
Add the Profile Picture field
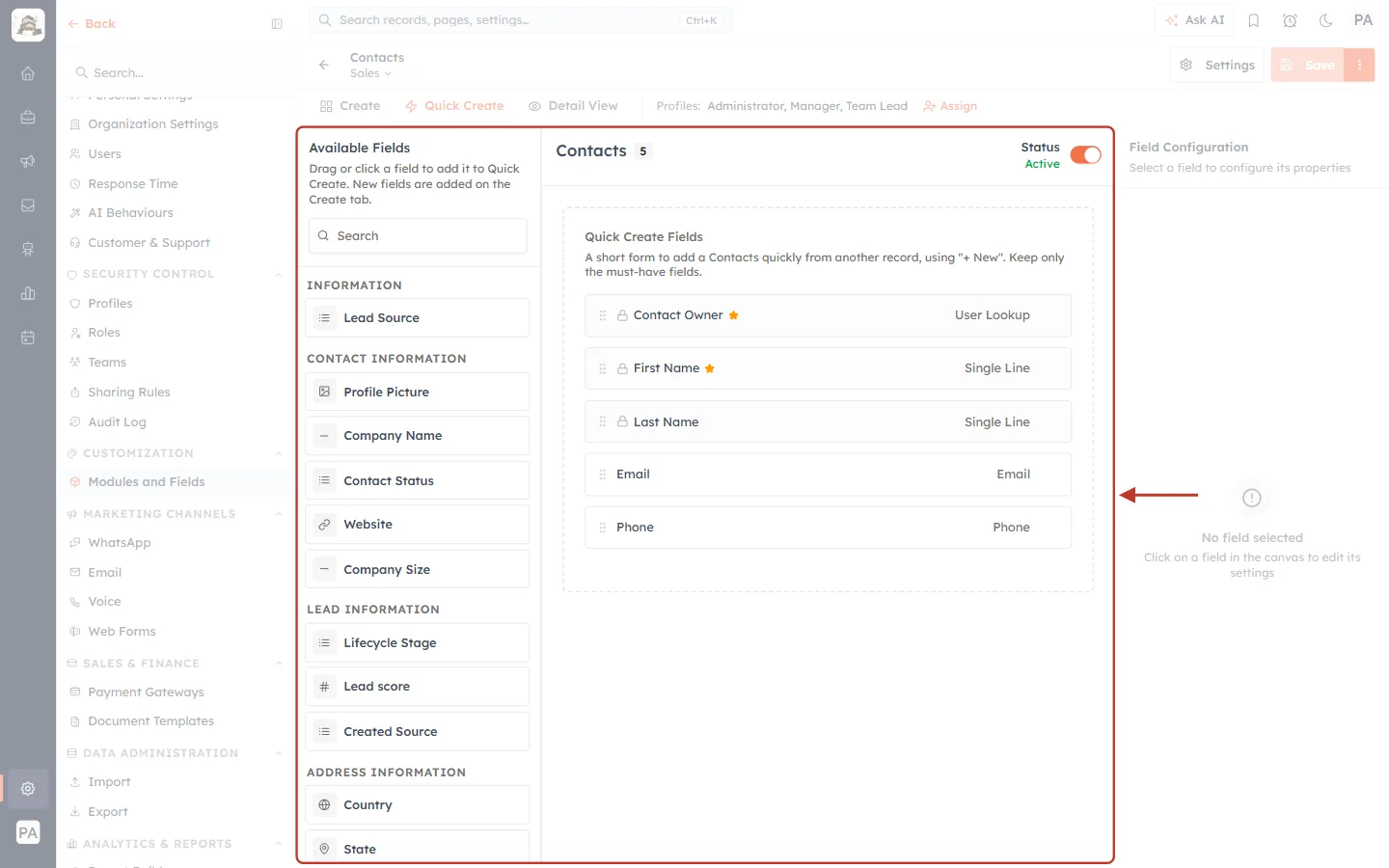(x=418, y=393)
